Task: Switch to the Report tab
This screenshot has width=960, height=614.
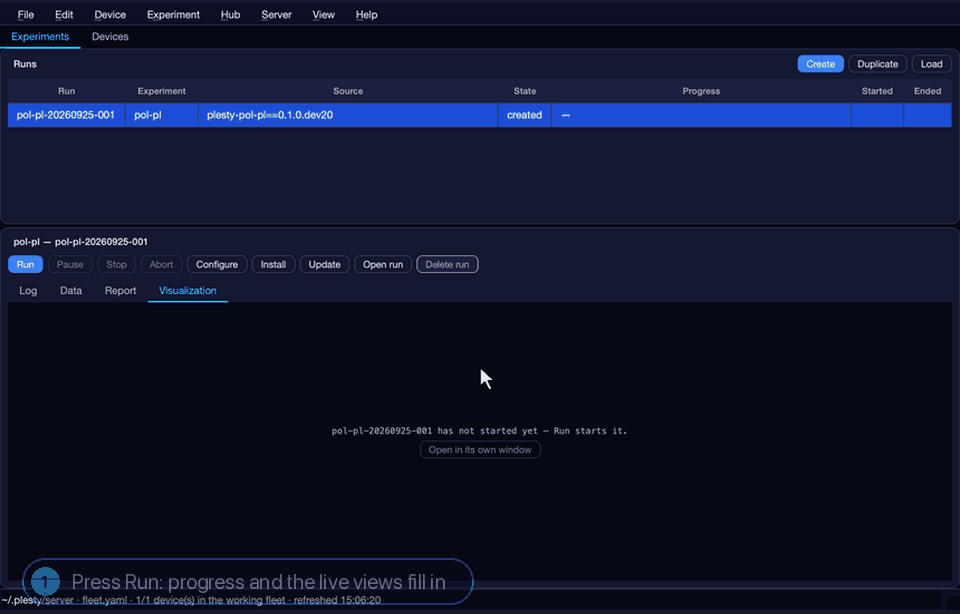Action: point(121,291)
